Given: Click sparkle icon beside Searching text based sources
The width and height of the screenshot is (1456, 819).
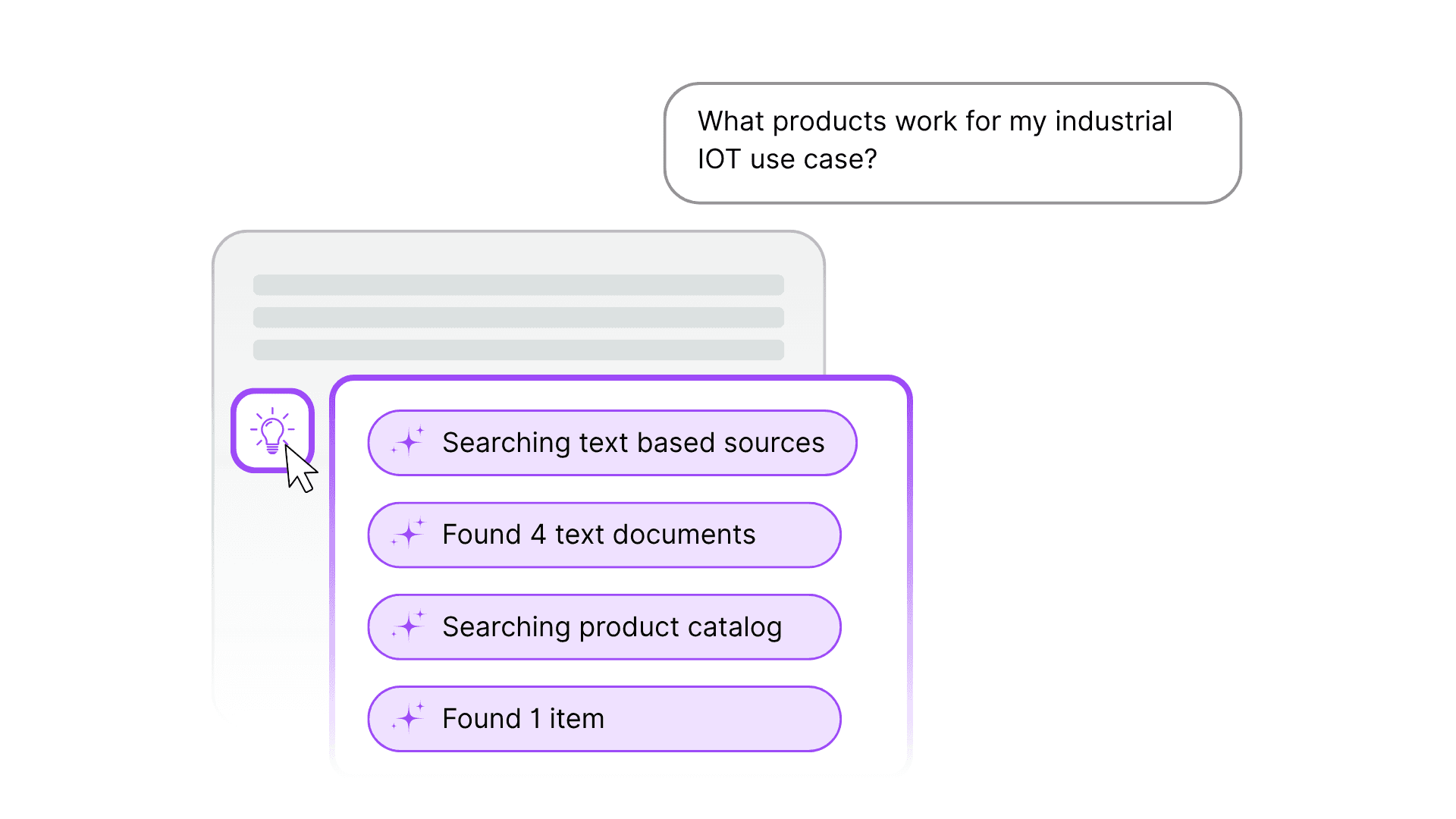Looking at the screenshot, I should pyautogui.click(x=409, y=441).
